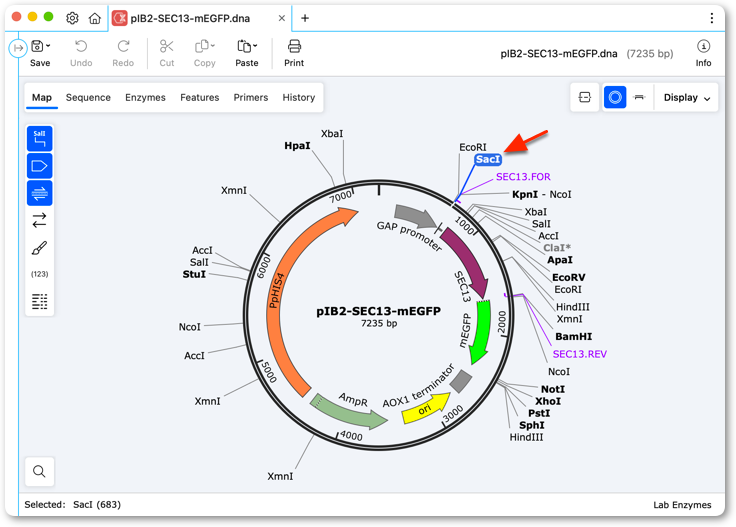The height and width of the screenshot is (527, 736).
Task: Select the circular map view toggle
Action: click(x=615, y=98)
